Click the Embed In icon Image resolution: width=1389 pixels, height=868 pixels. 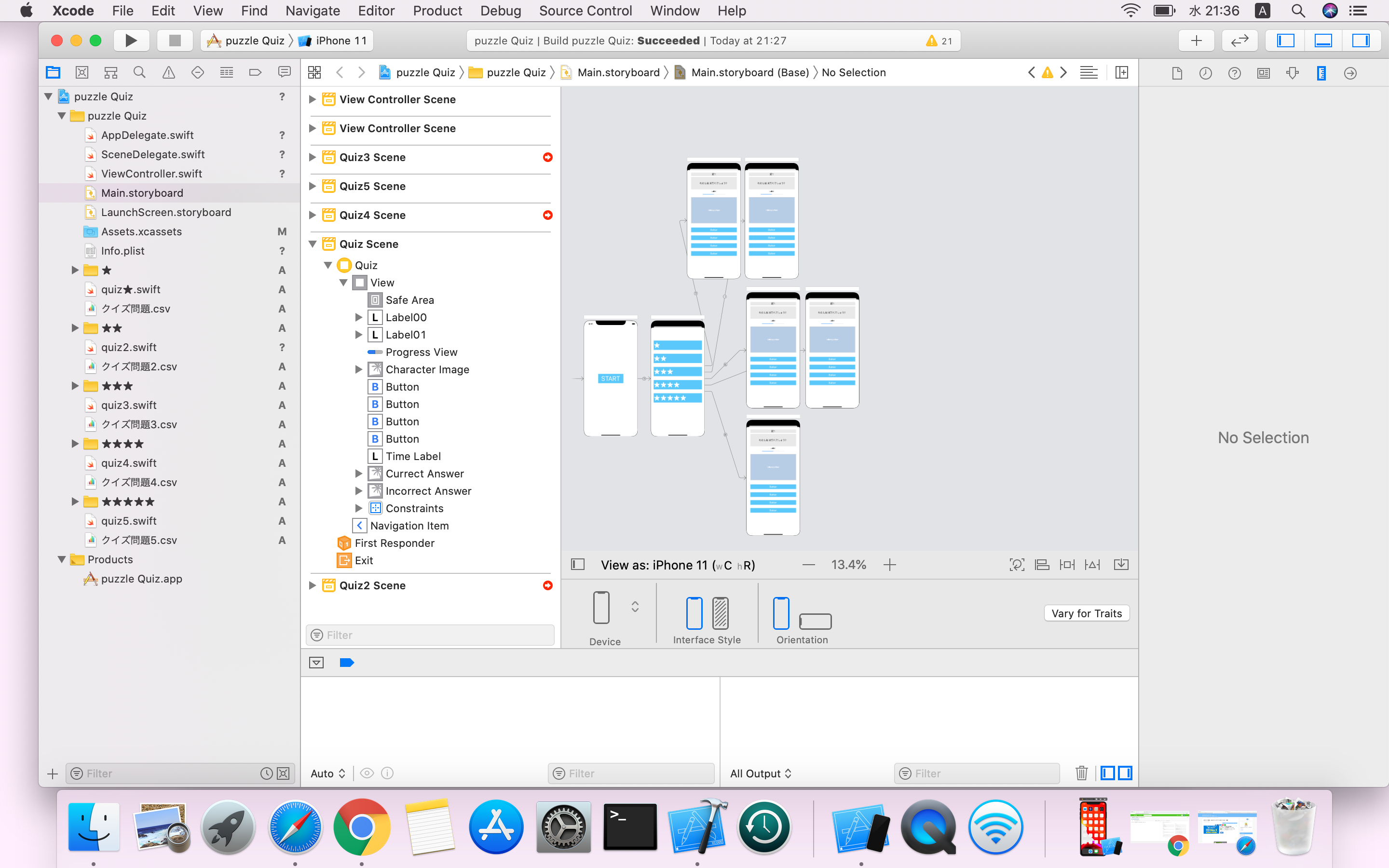point(1121,565)
